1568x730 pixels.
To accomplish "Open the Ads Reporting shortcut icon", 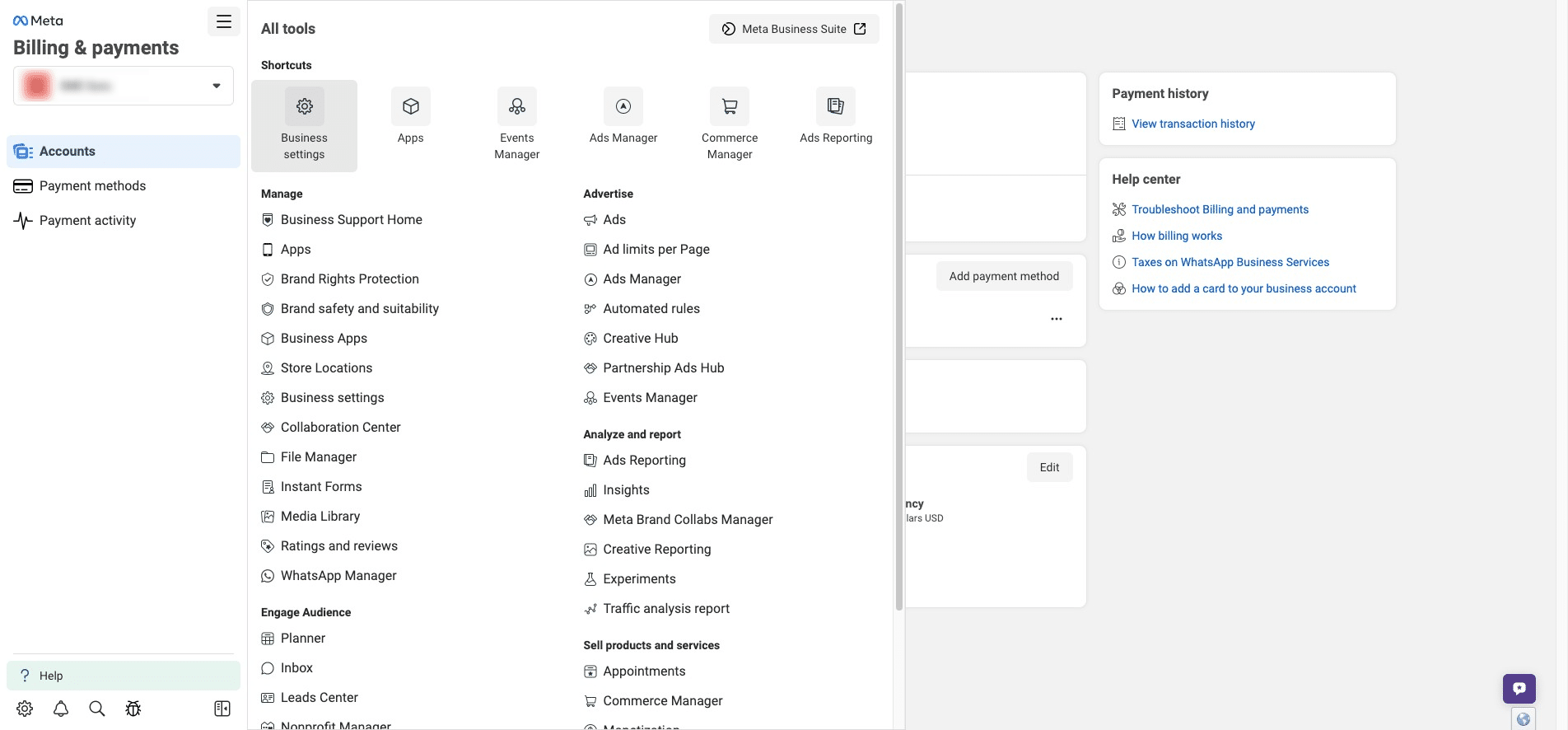I will click(x=836, y=106).
